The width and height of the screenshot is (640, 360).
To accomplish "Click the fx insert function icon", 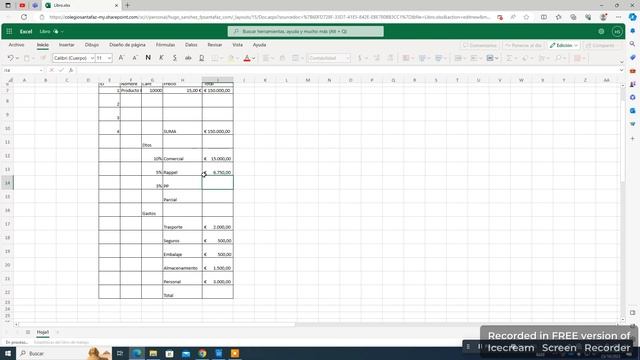I will 71,70.
